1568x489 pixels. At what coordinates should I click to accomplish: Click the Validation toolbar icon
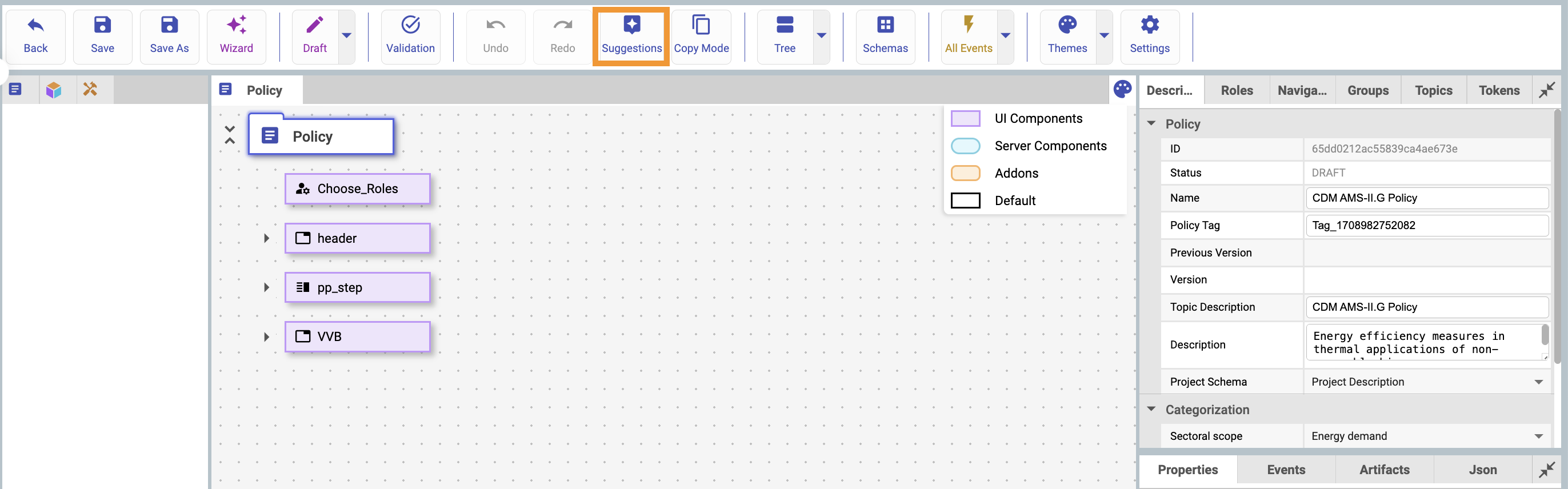(x=410, y=36)
